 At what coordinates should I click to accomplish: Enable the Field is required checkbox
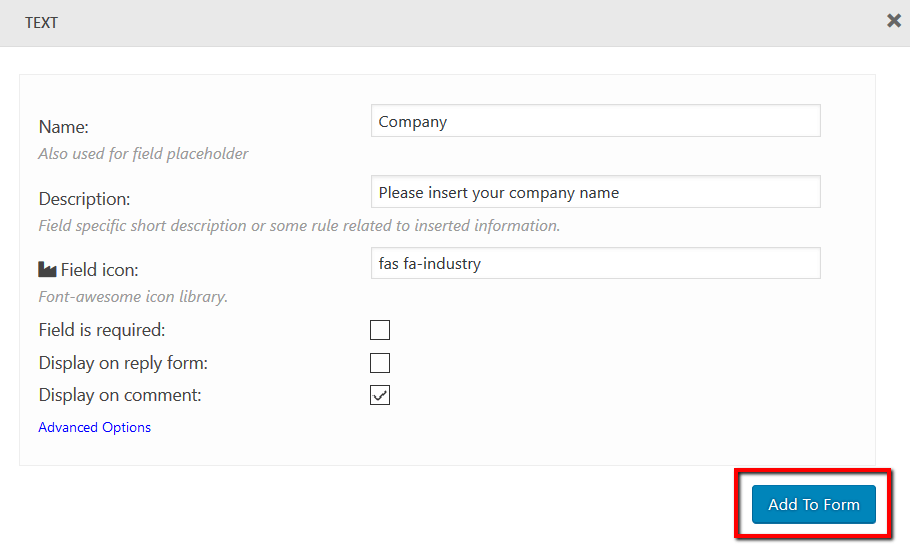click(x=380, y=330)
